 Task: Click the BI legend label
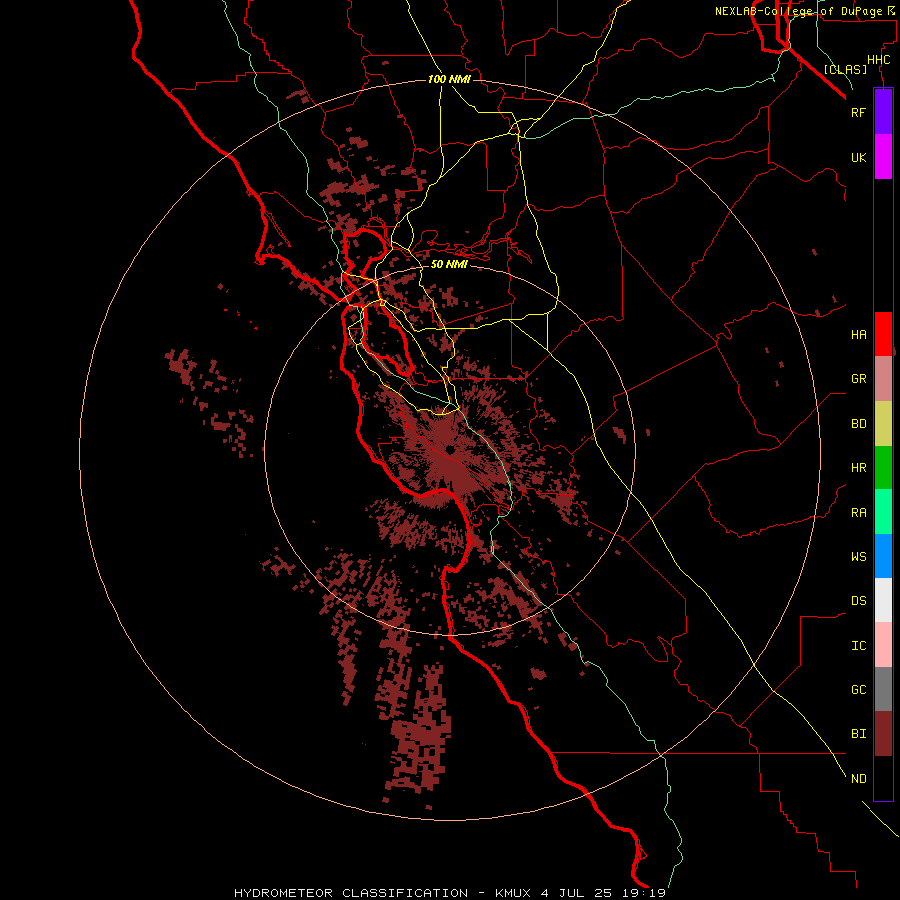[859, 734]
